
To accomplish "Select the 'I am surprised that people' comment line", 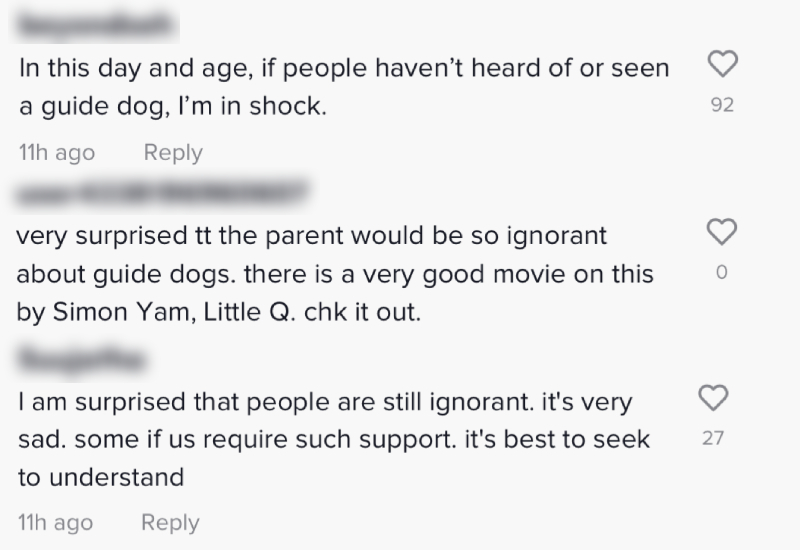I will 326,403.
